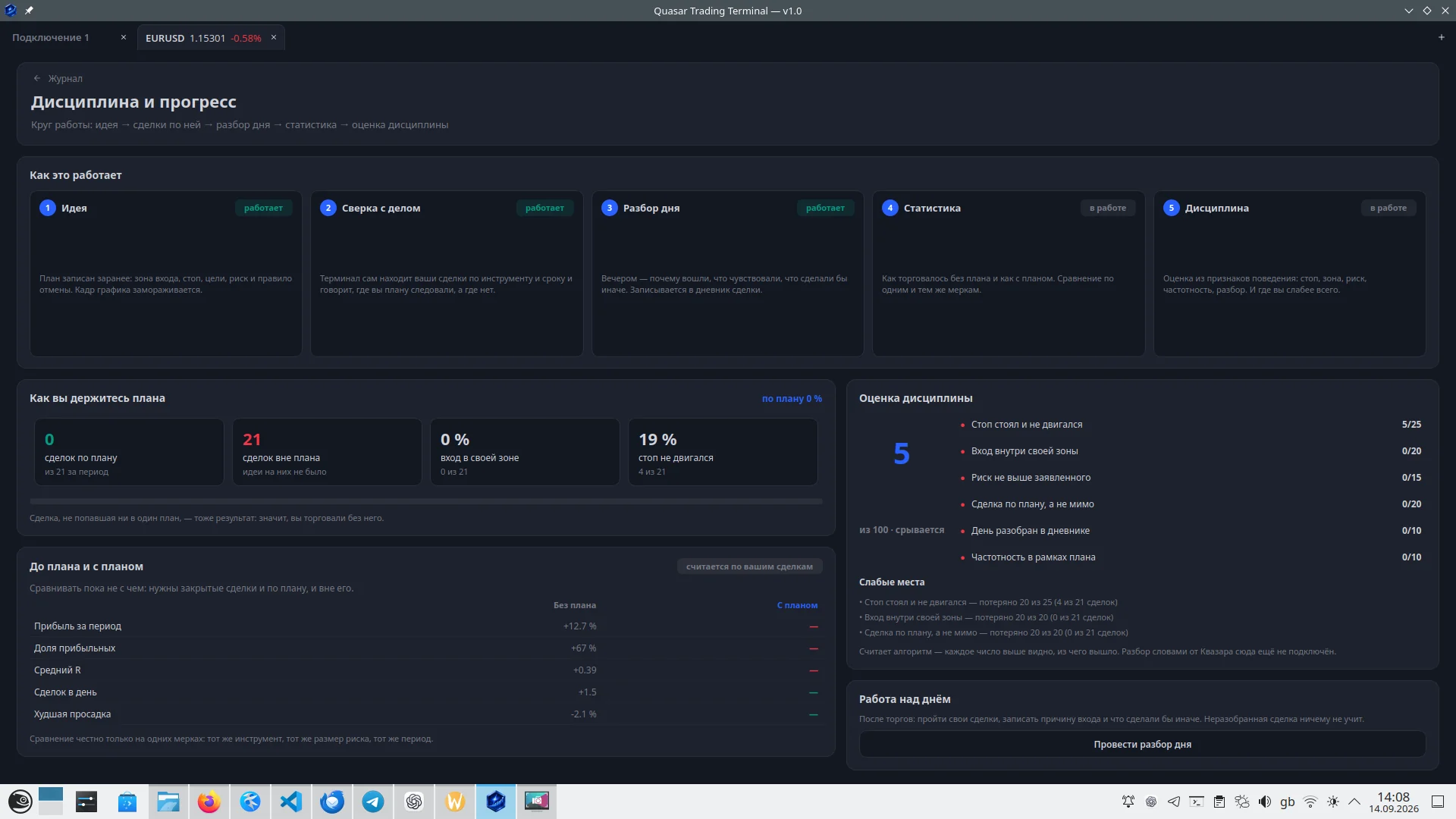The width and height of the screenshot is (1456, 819).
Task: Click the считается по вашим сделкам badge
Action: tap(749, 566)
